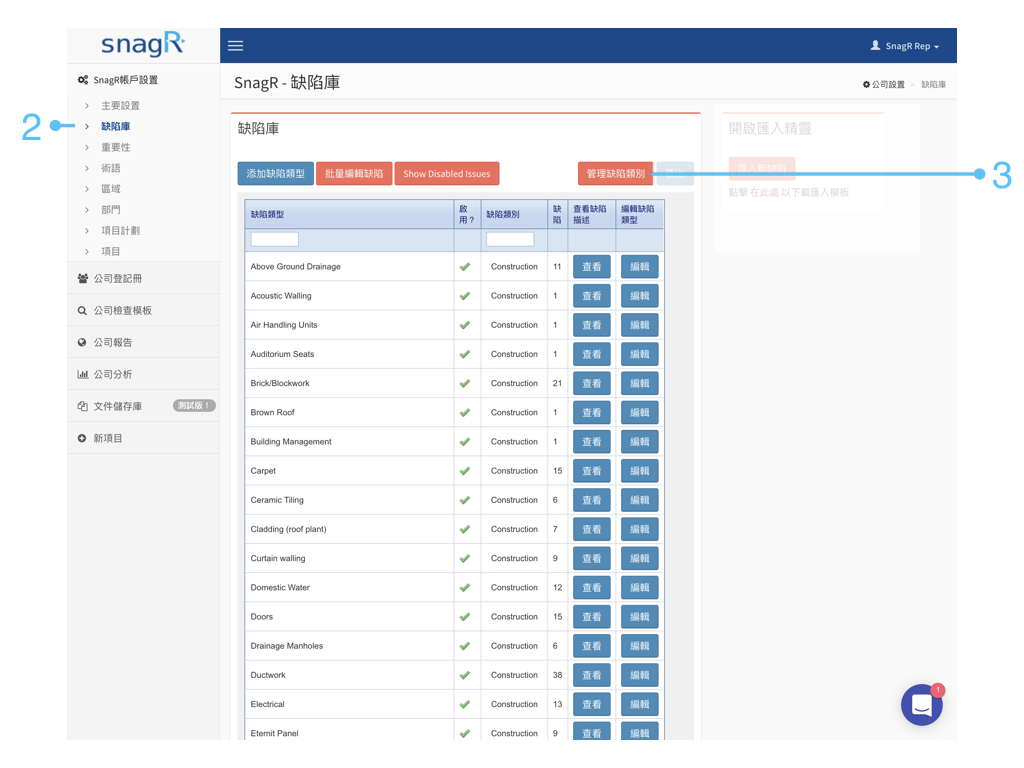View description for Doors
This screenshot has width=1024, height=768.
tap(592, 616)
